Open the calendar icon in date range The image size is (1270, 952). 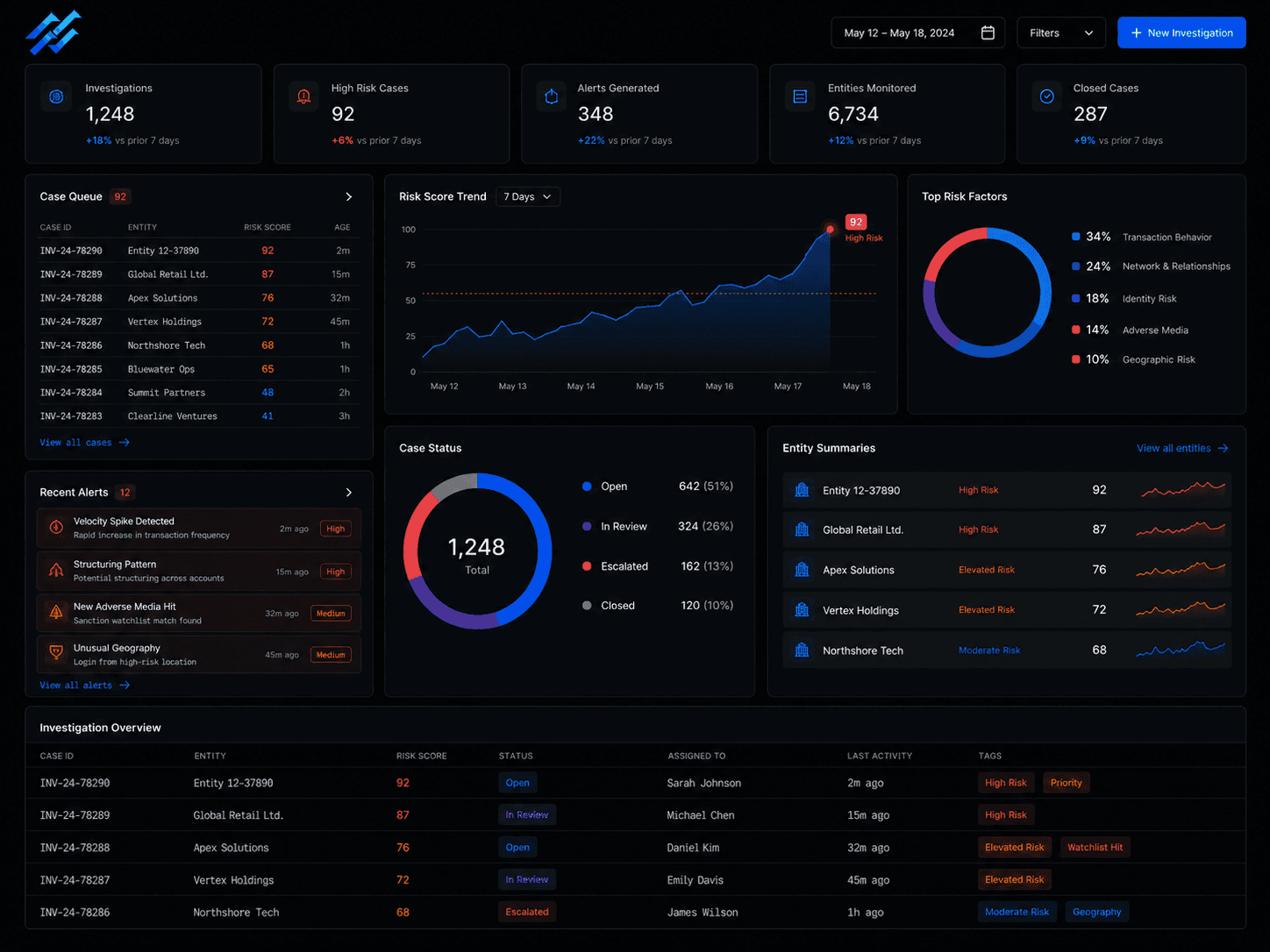coord(988,32)
